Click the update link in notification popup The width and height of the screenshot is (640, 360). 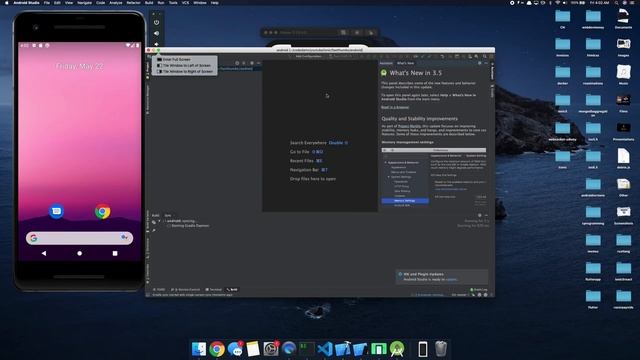(451, 280)
